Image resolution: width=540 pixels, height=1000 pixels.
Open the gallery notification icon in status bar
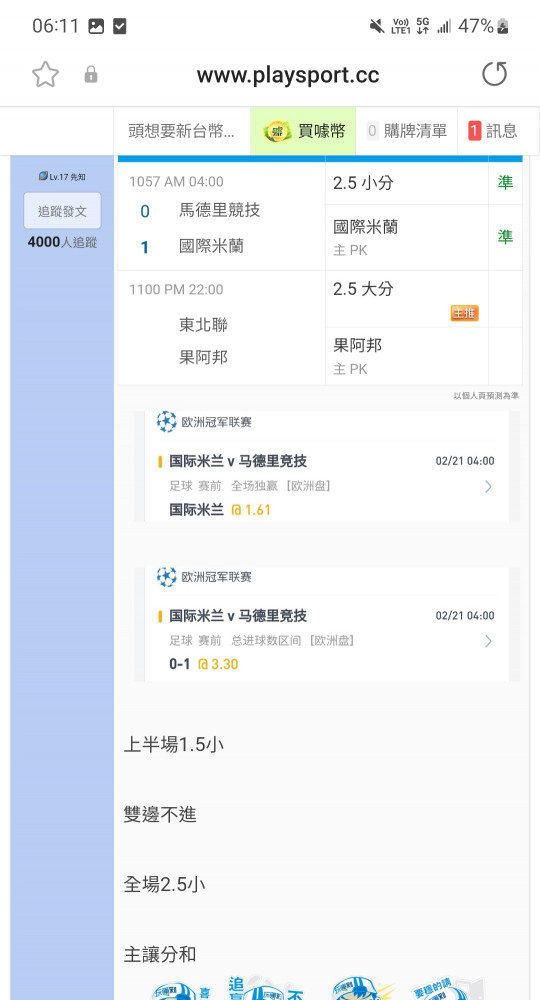pyautogui.click(x=96, y=26)
